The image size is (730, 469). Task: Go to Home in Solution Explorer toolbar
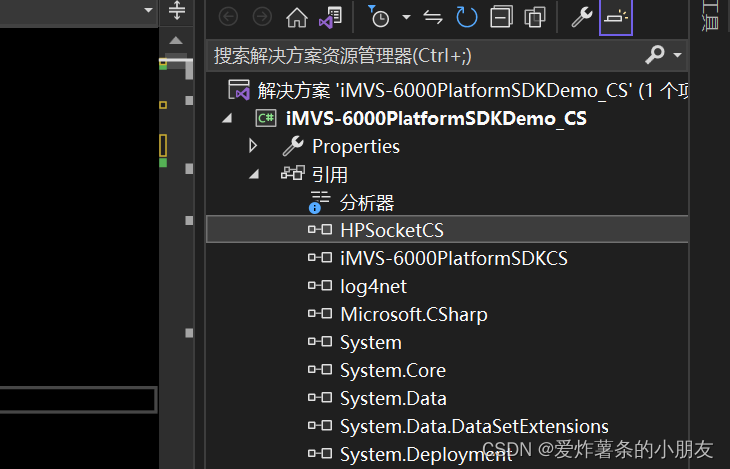(297, 18)
